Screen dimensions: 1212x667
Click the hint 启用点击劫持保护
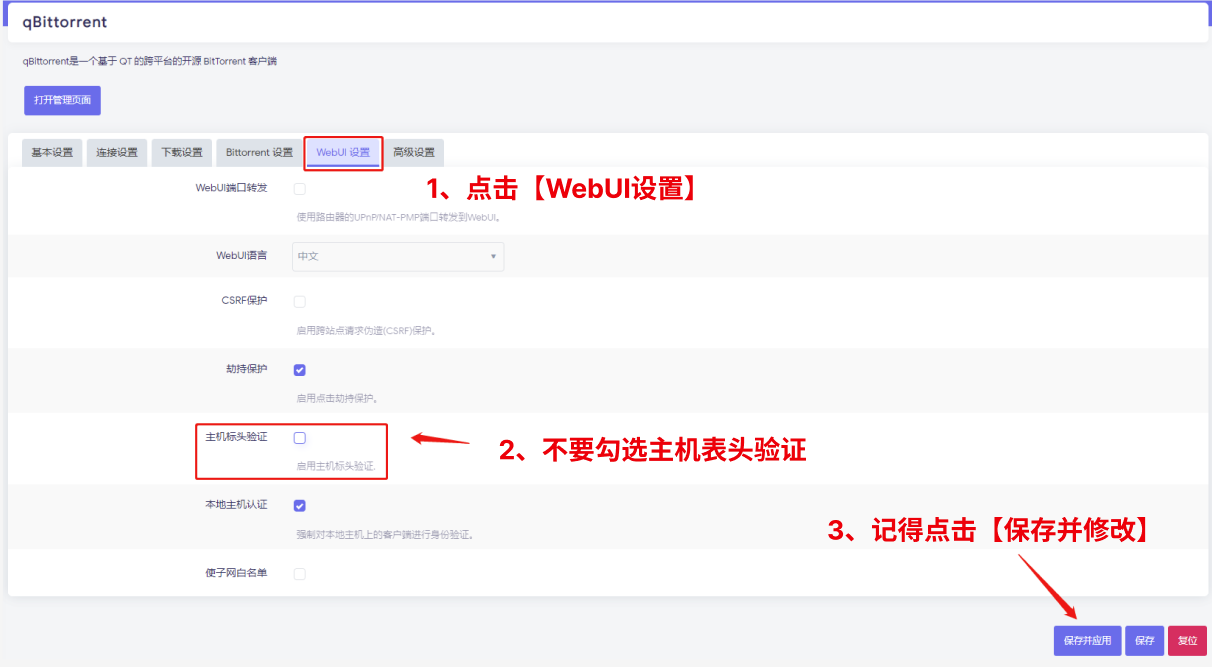[x=337, y=398]
